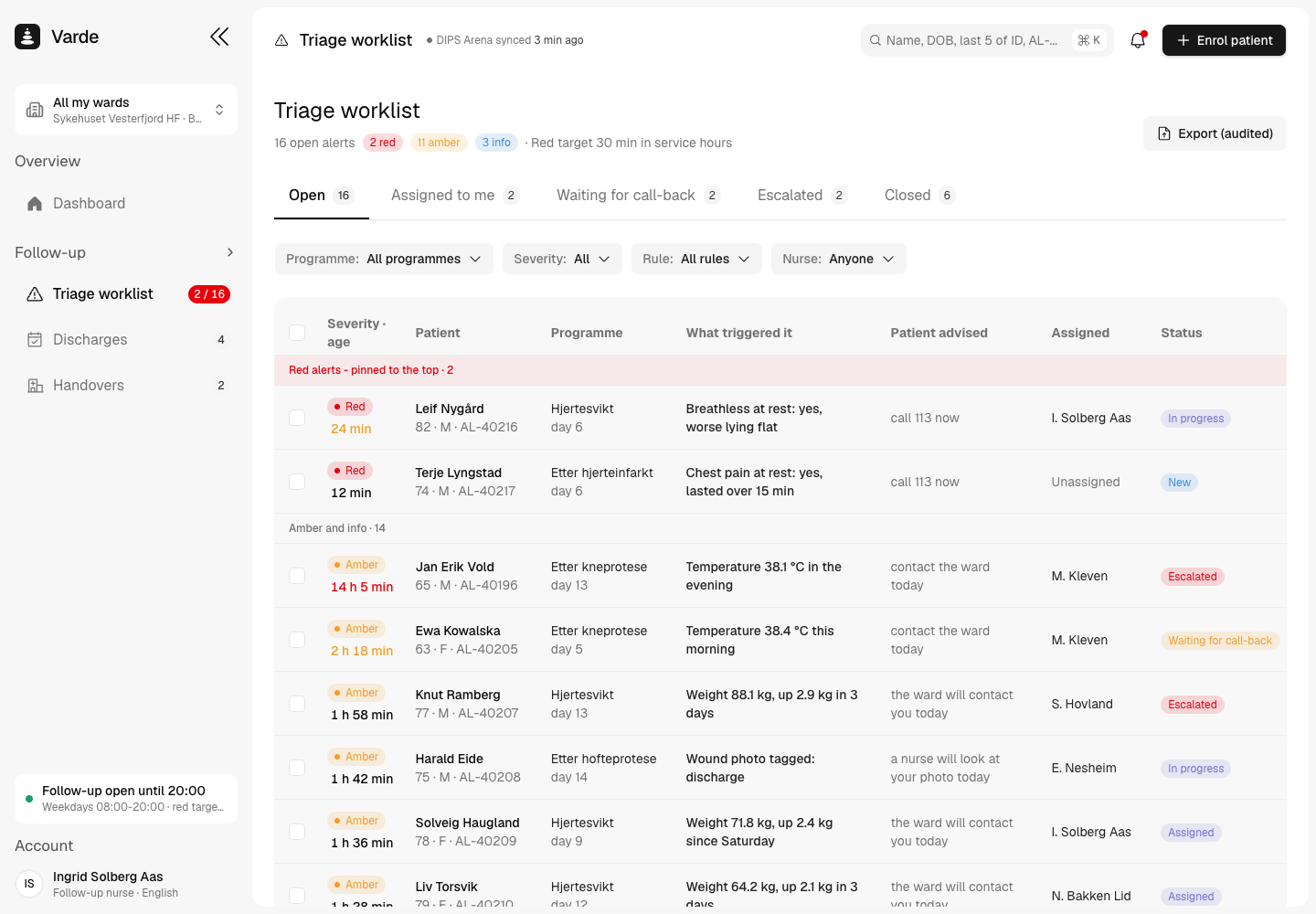Sort by Severity · age column header
Screen dimensions: 1316x914
click(x=356, y=333)
